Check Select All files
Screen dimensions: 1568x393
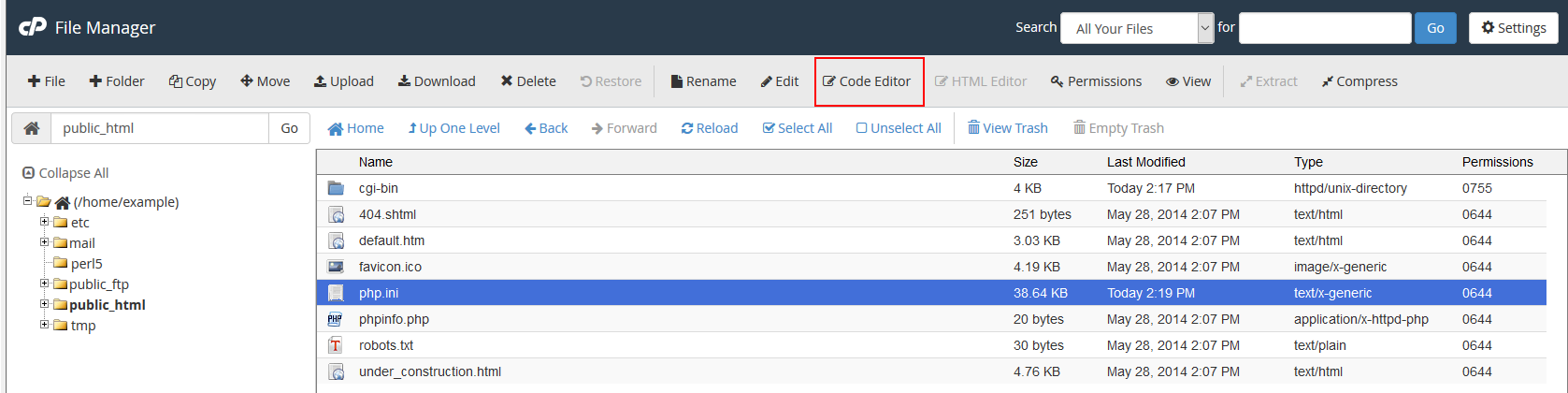pos(798,128)
